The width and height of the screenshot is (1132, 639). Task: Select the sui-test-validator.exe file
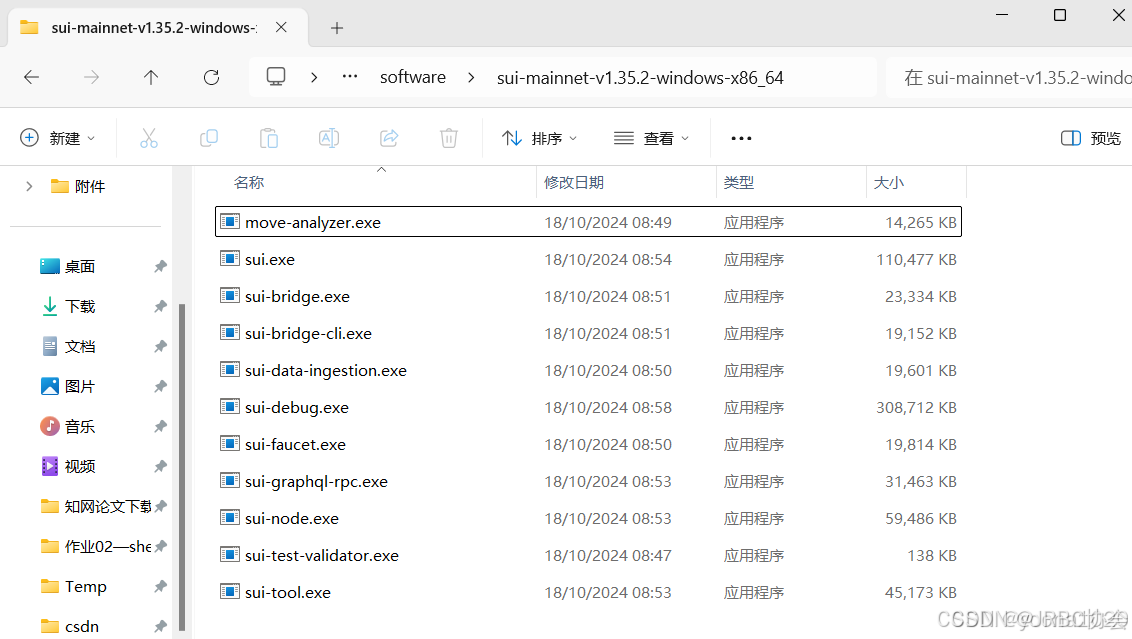(x=588, y=555)
